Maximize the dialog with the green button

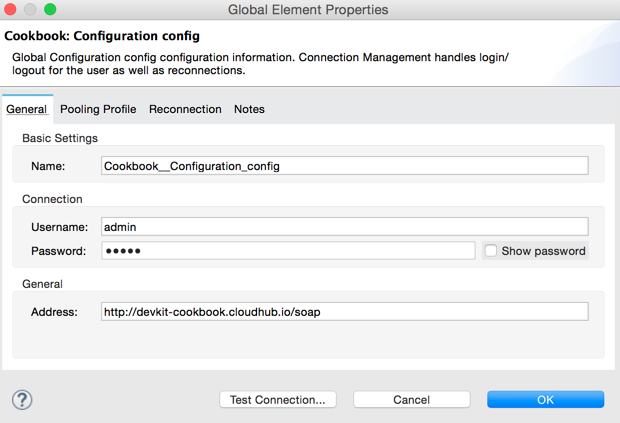click(50, 10)
